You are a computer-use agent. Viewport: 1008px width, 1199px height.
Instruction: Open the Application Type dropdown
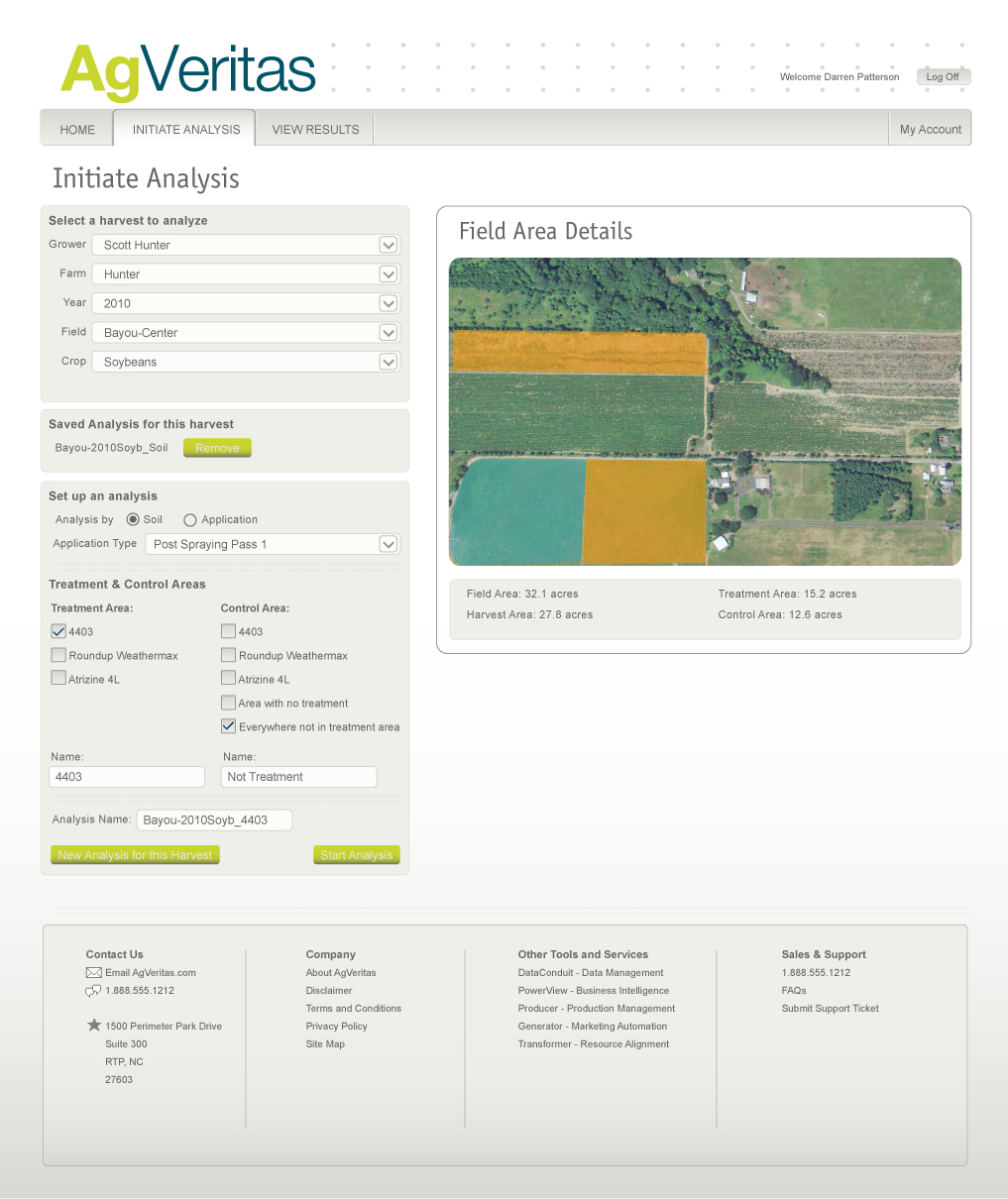[x=273, y=544]
